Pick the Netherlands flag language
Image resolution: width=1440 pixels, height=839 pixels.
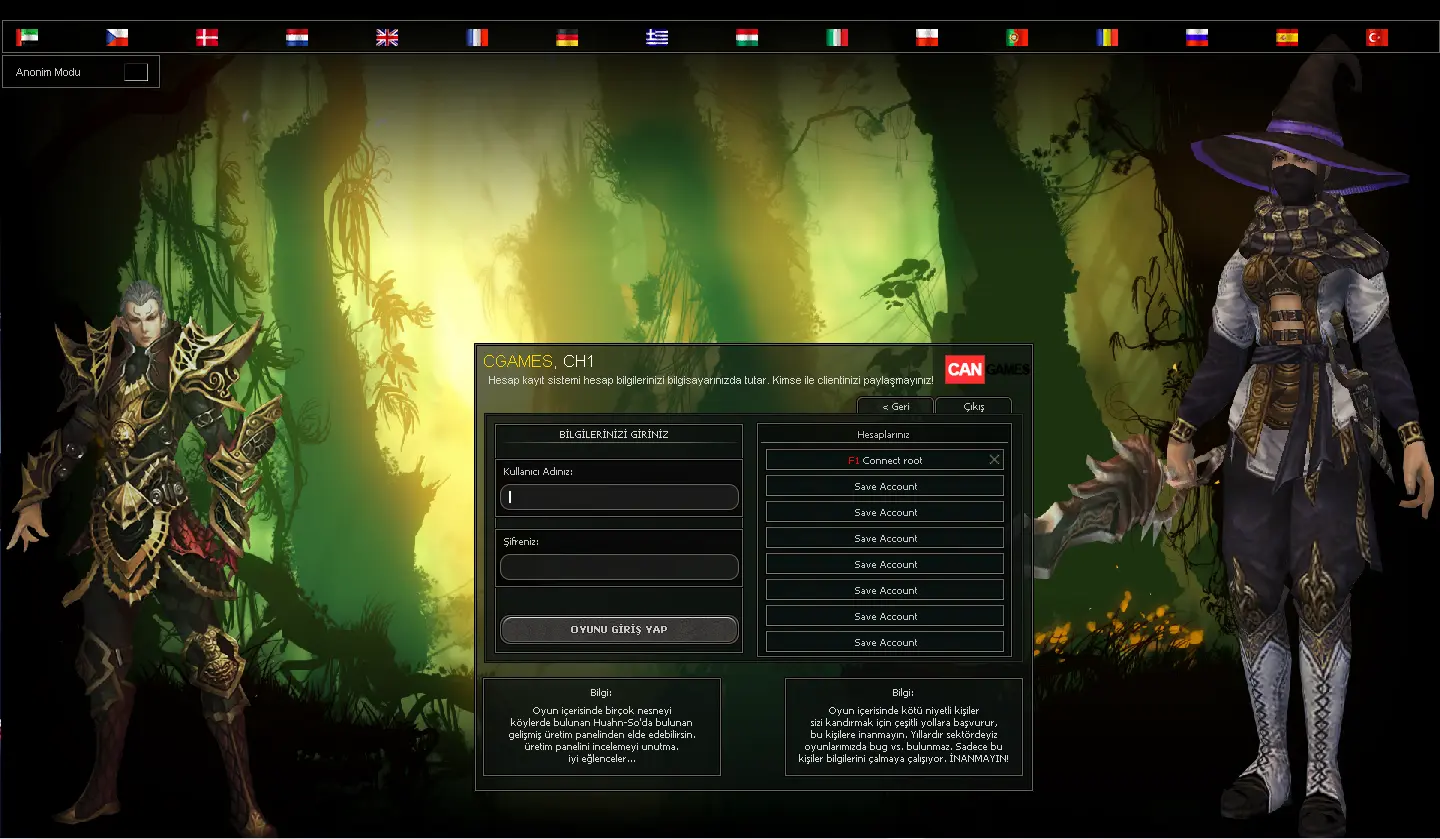[297, 37]
